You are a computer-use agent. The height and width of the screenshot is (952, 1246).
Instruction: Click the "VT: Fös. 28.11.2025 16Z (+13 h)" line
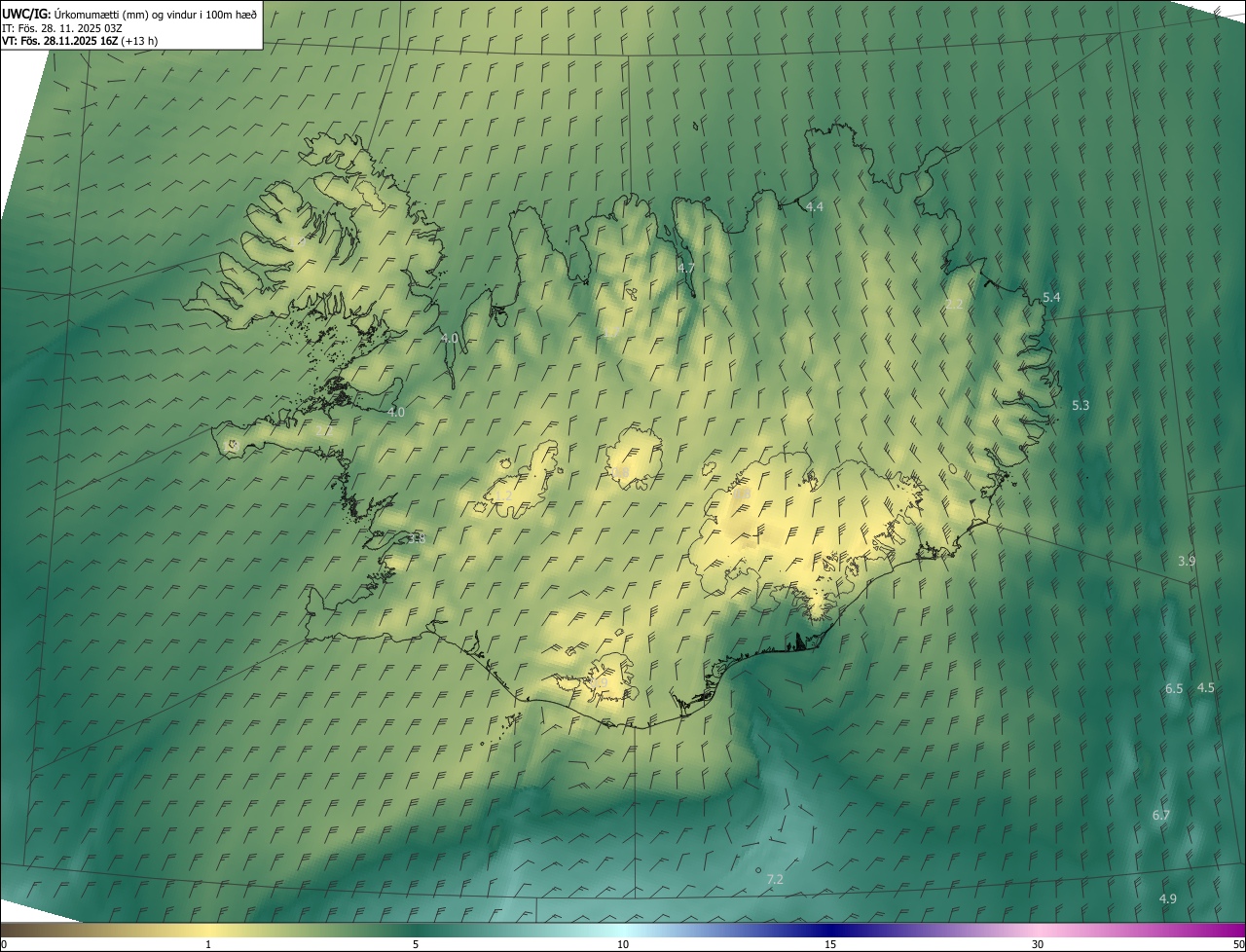coord(80,41)
